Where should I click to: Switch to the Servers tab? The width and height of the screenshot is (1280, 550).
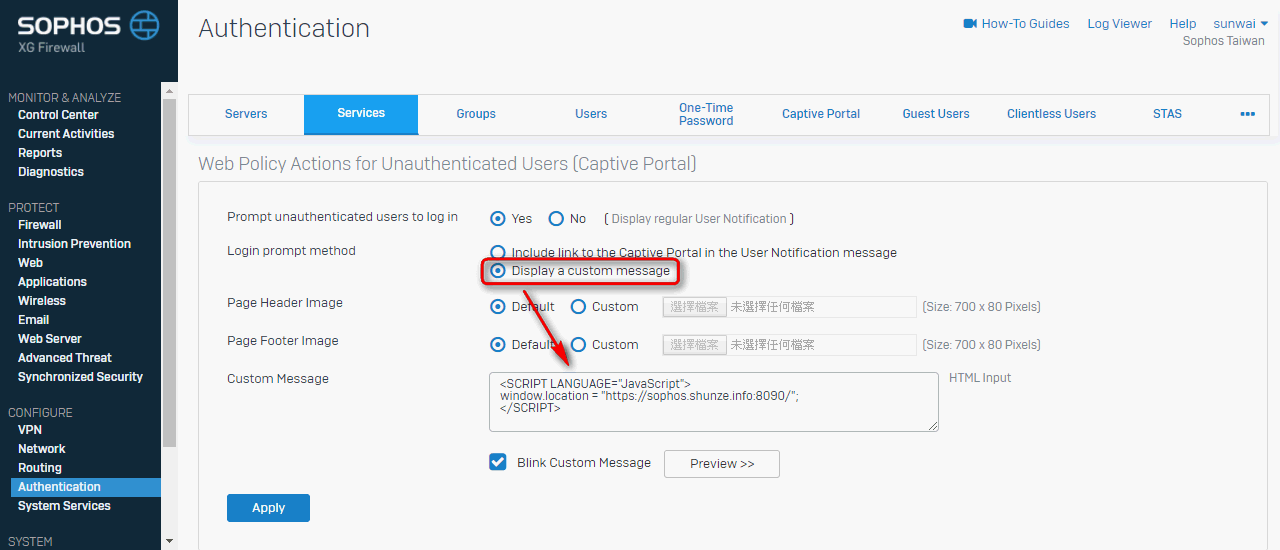246,114
